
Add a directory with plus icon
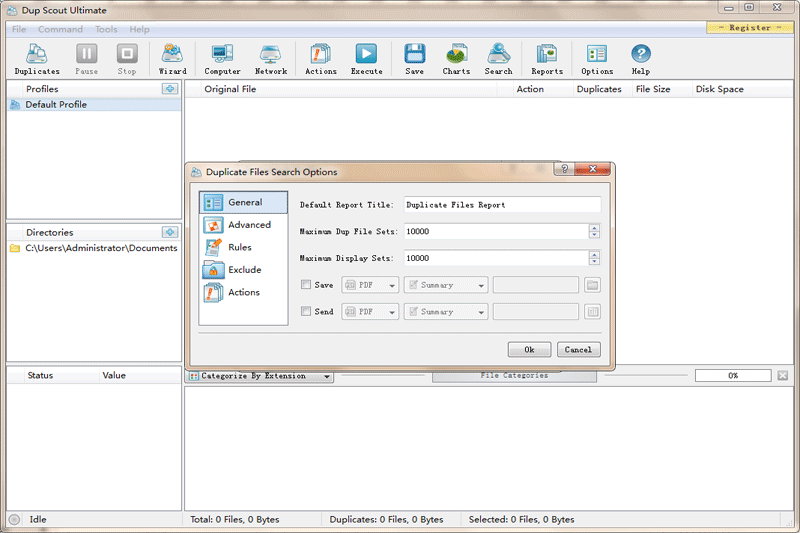pyautogui.click(x=170, y=232)
